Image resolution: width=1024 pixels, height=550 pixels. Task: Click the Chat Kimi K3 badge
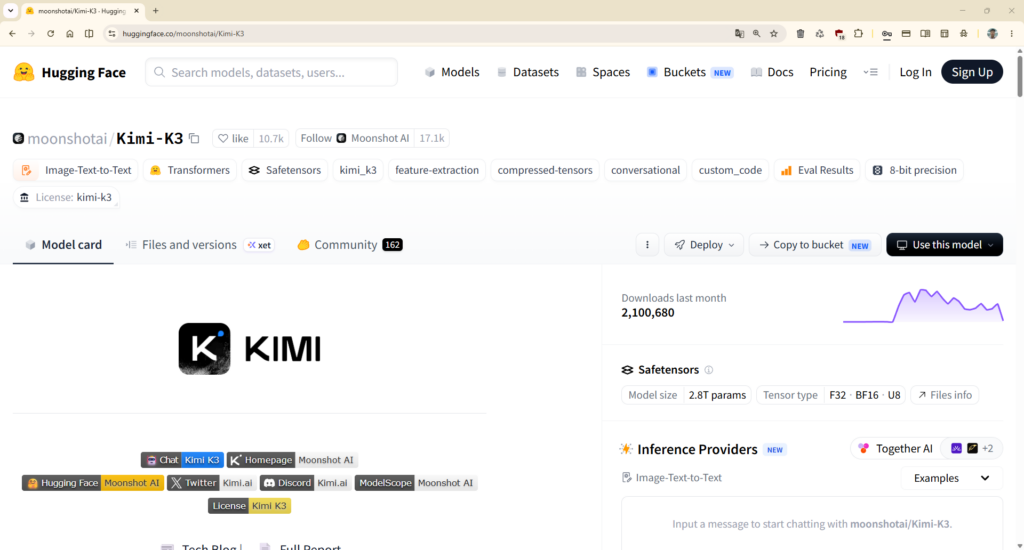coord(182,460)
